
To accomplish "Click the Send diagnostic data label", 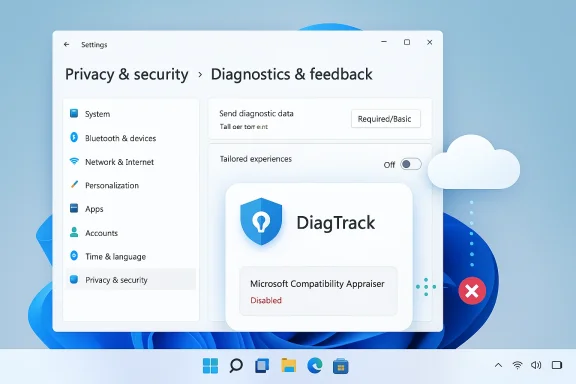I will [x=256, y=114].
